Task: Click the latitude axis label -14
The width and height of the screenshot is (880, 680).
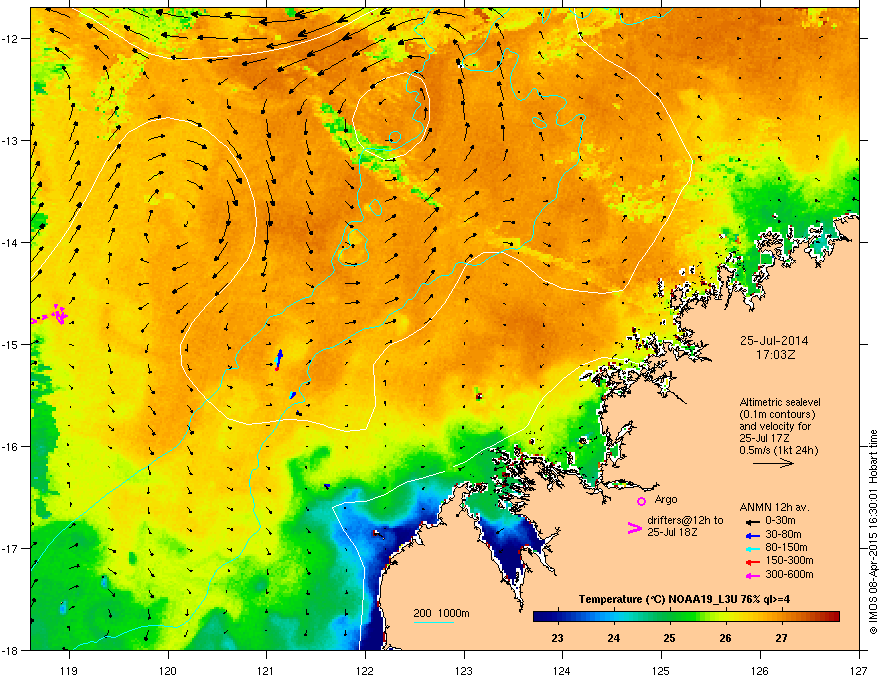Action: [x=11, y=242]
